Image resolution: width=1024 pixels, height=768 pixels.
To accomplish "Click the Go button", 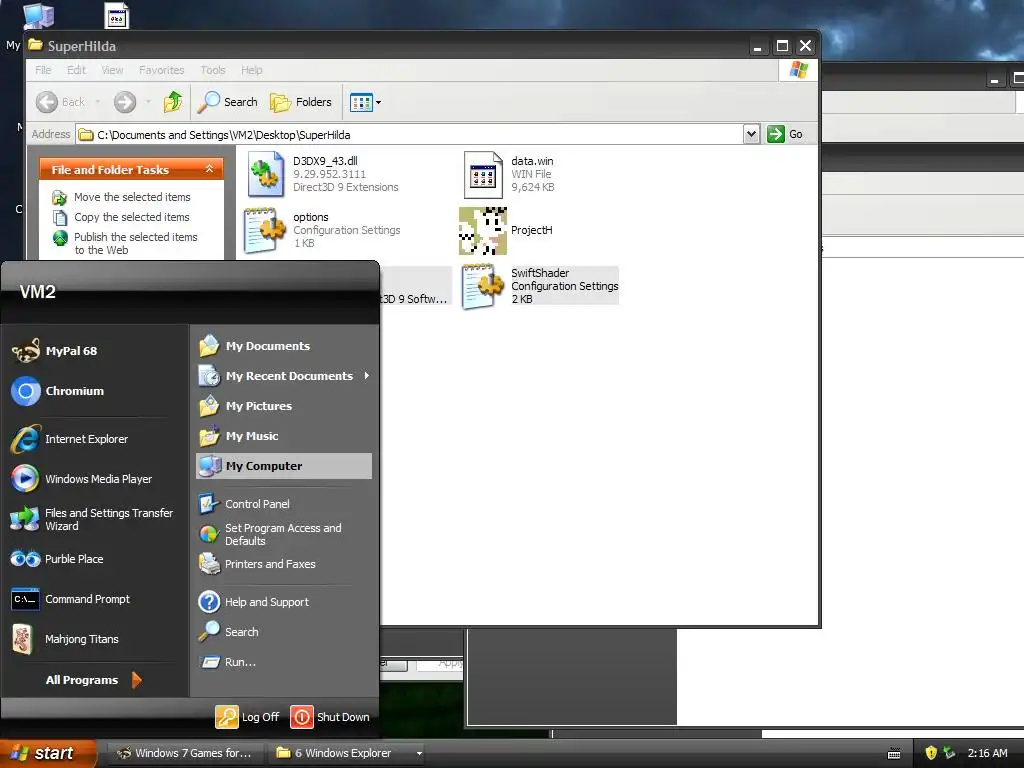I will (785, 134).
